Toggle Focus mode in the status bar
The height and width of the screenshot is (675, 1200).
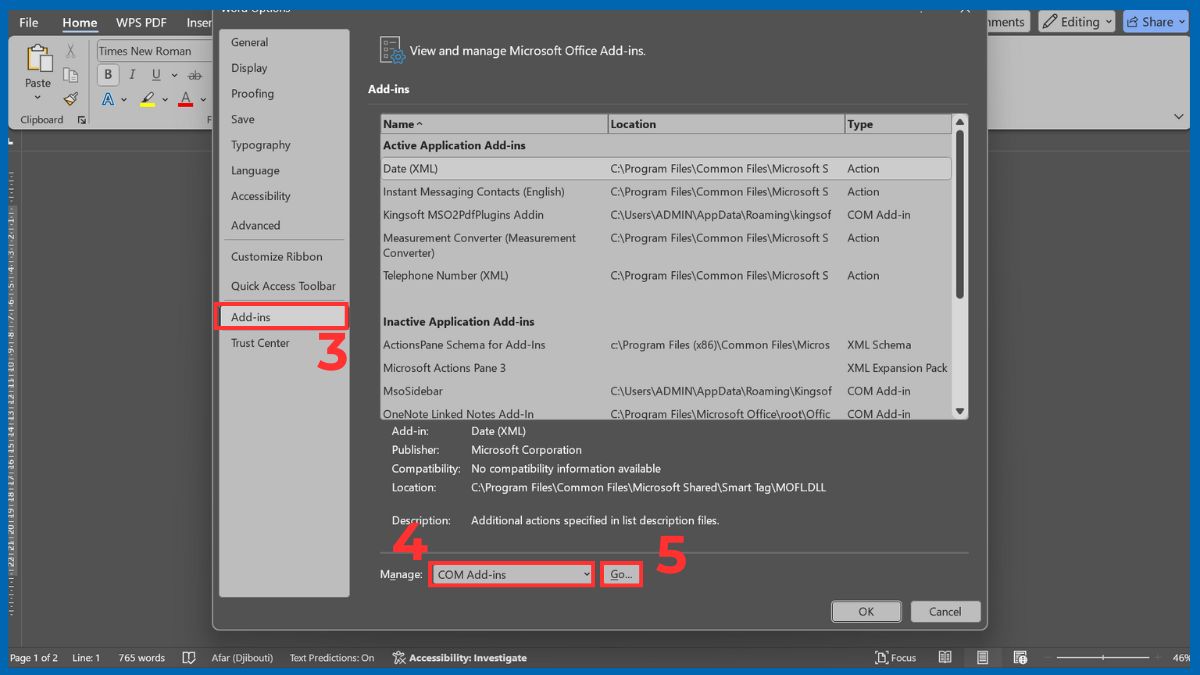click(895, 657)
